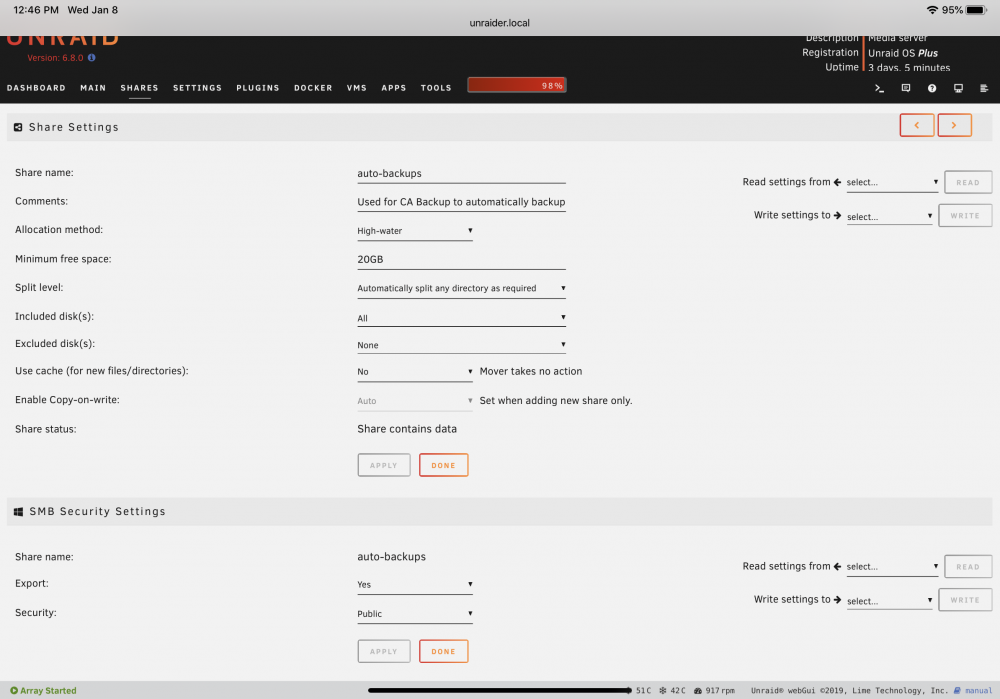Click the info monitor icon in header
The image size is (1000, 699).
click(958, 88)
